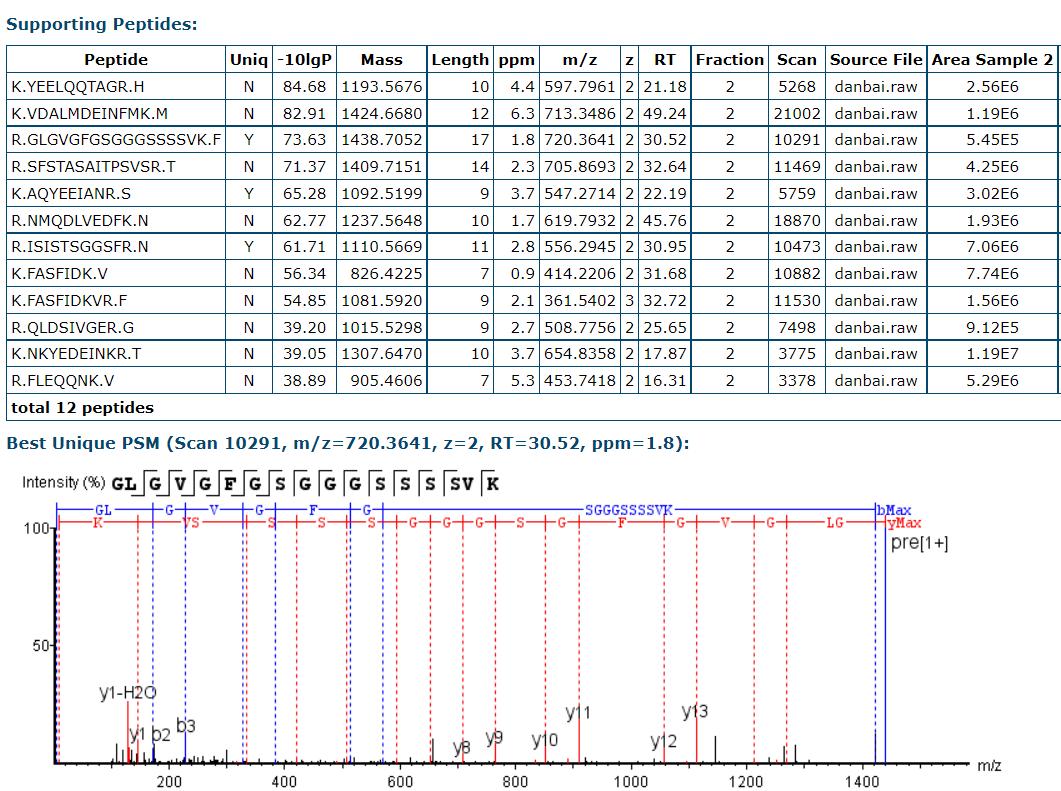Click the Source File column header

876,60
